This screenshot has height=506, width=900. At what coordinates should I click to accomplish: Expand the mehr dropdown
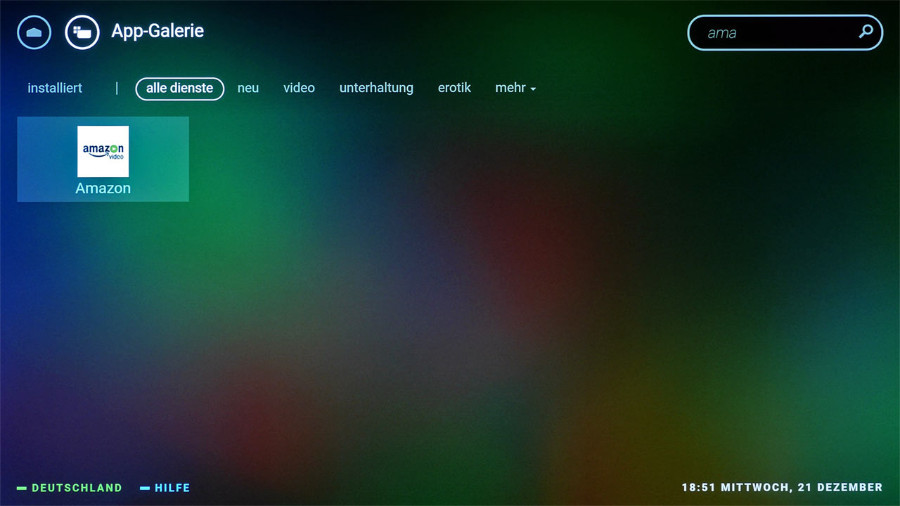tap(515, 88)
